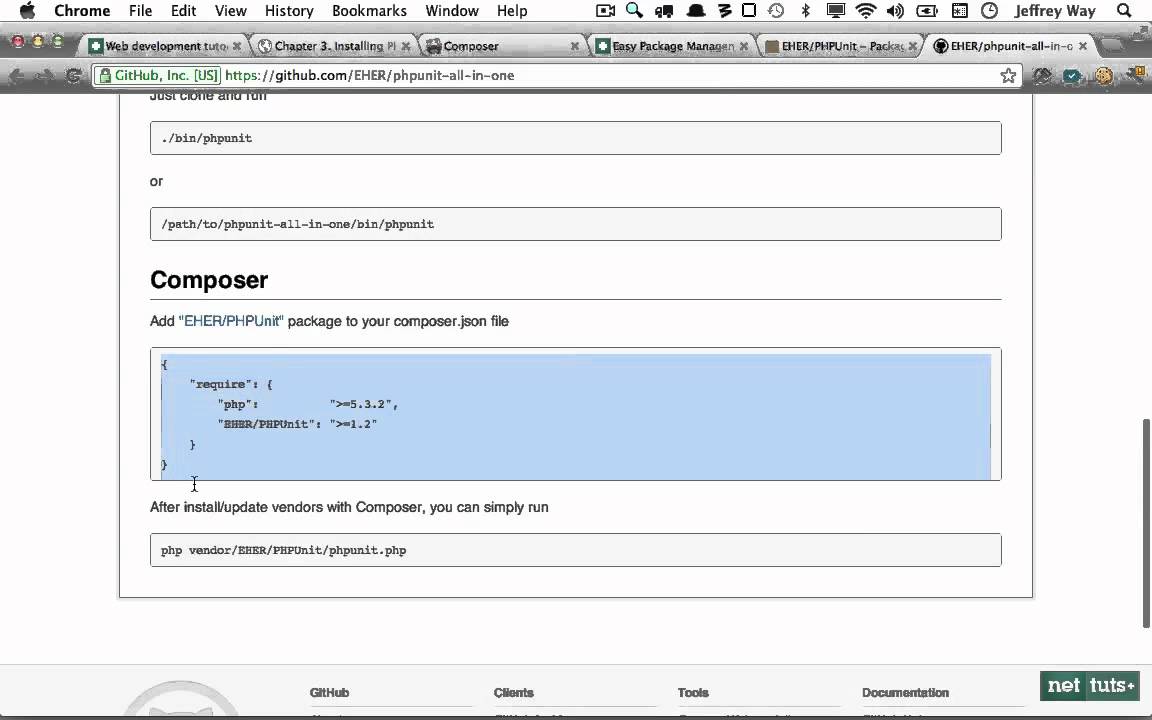1152x720 pixels.
Task: Click the teal checkmark extension icon
Action: point(1072,76)
